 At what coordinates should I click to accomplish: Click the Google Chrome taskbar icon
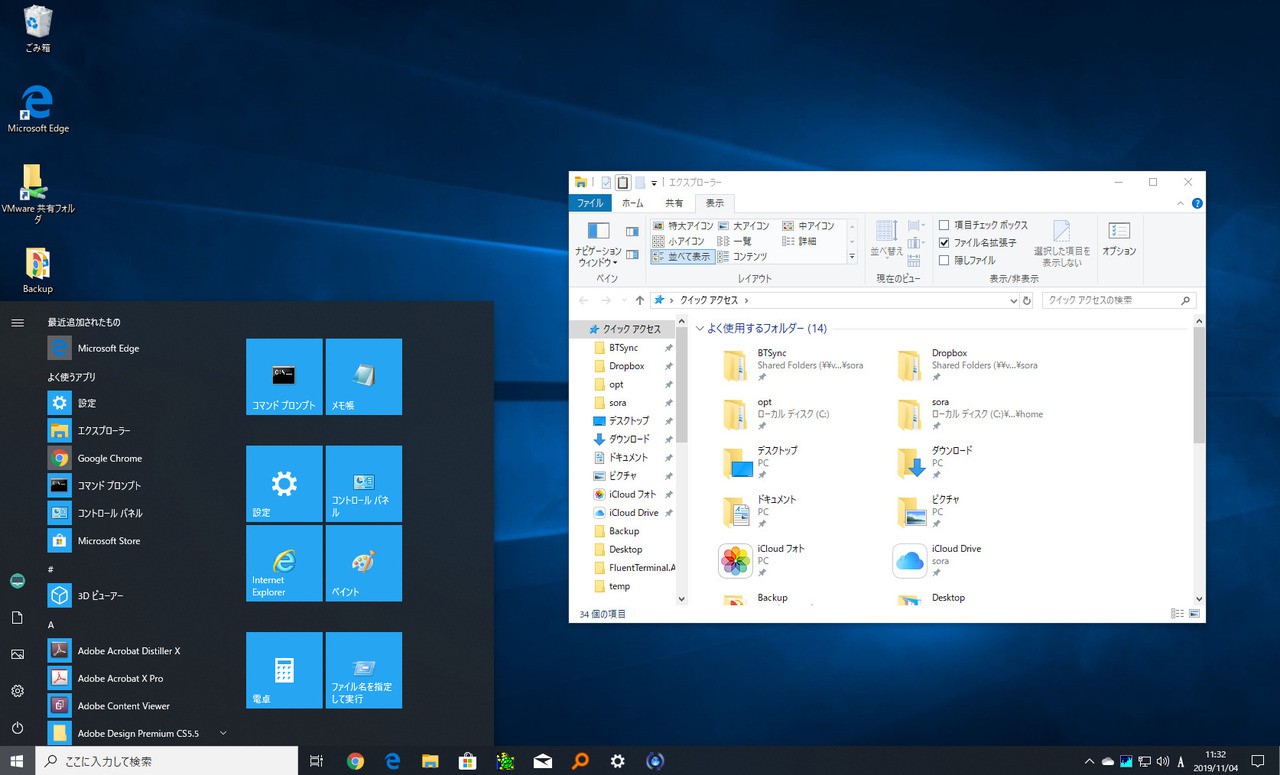355,761
